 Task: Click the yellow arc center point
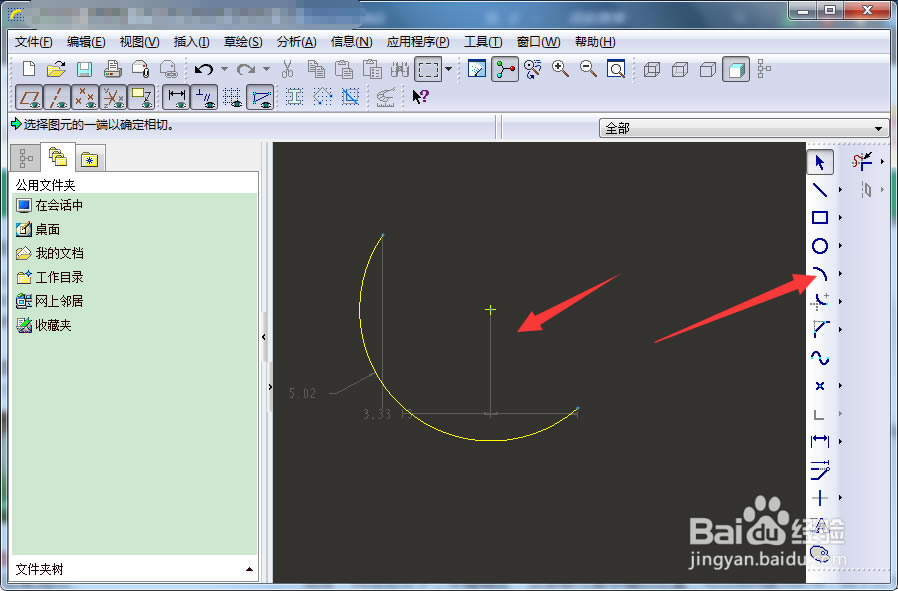click(x=490, y=310)
